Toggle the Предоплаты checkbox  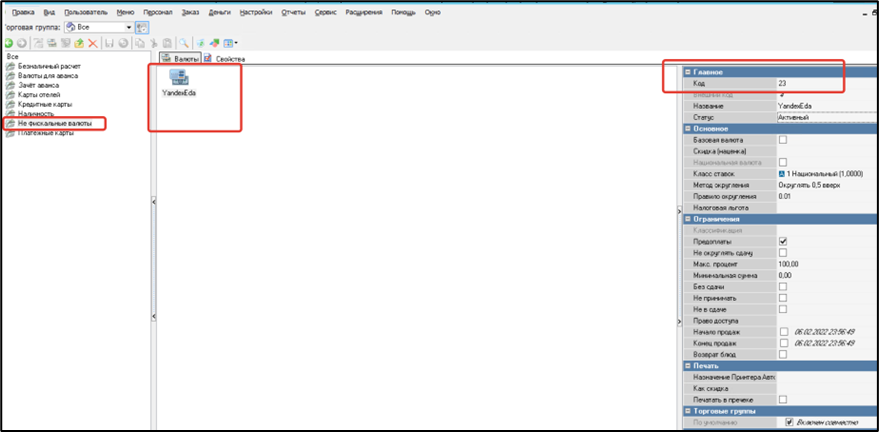(783, 241)
